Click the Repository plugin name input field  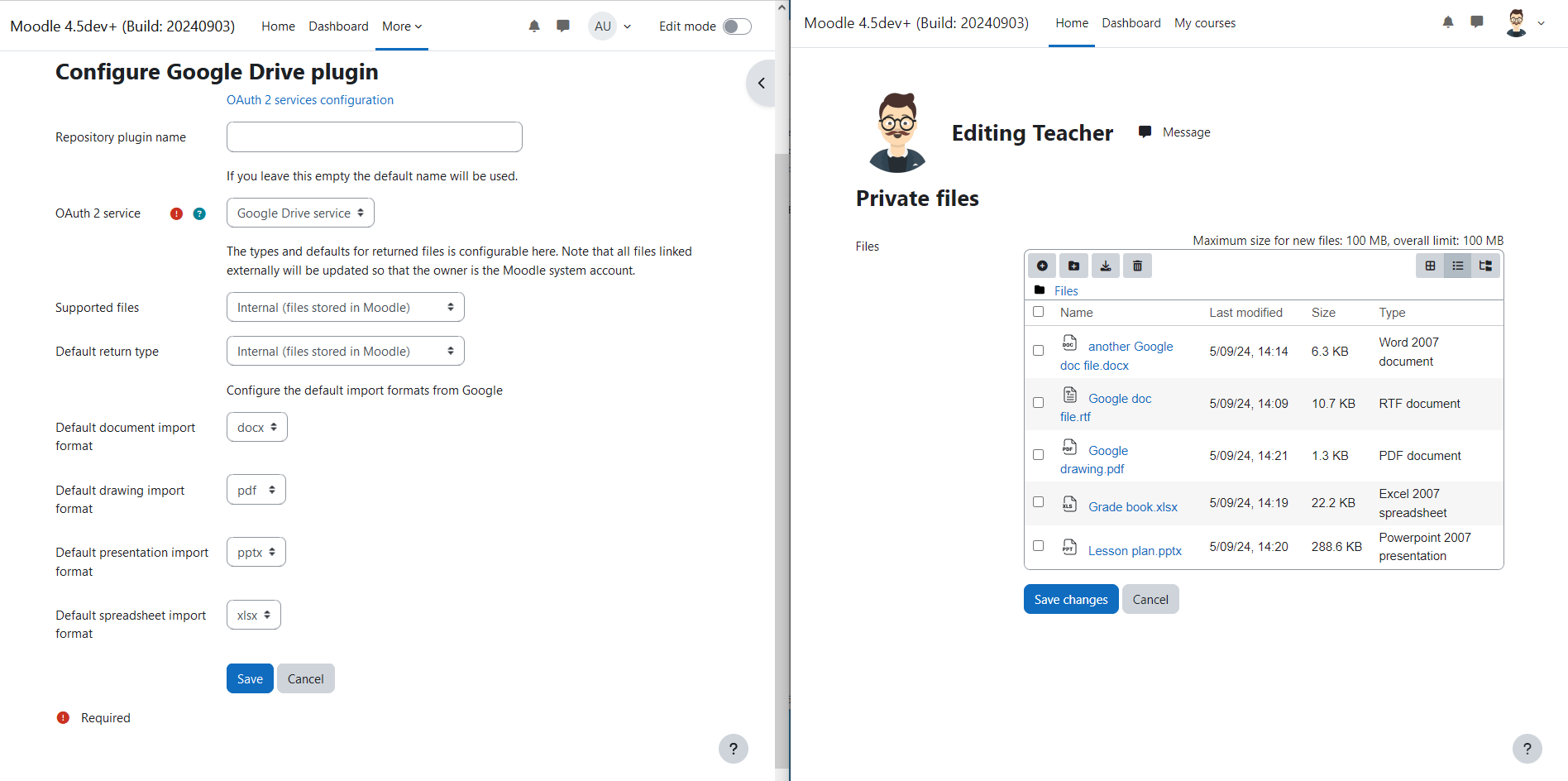375,137
